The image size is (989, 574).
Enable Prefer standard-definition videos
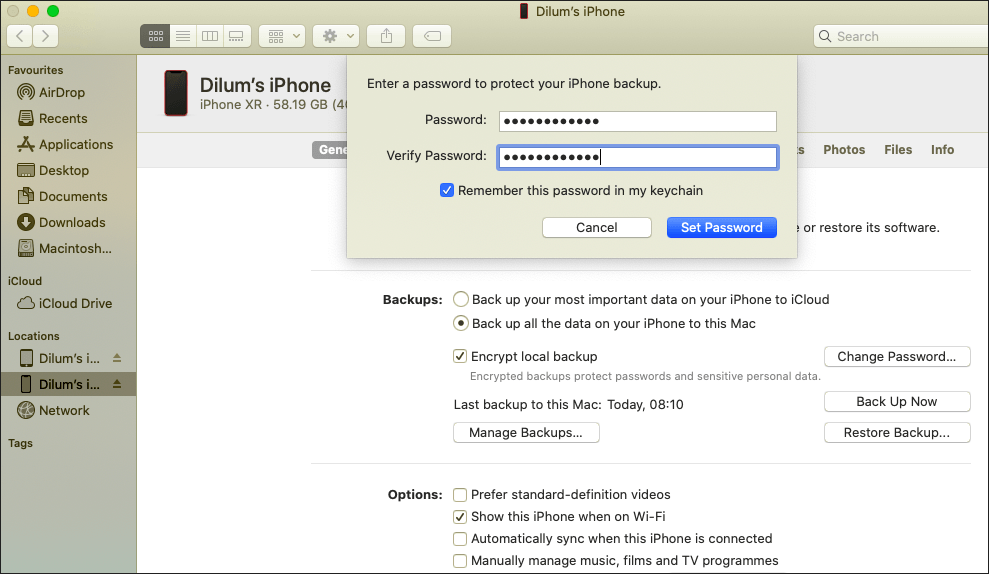460,495
